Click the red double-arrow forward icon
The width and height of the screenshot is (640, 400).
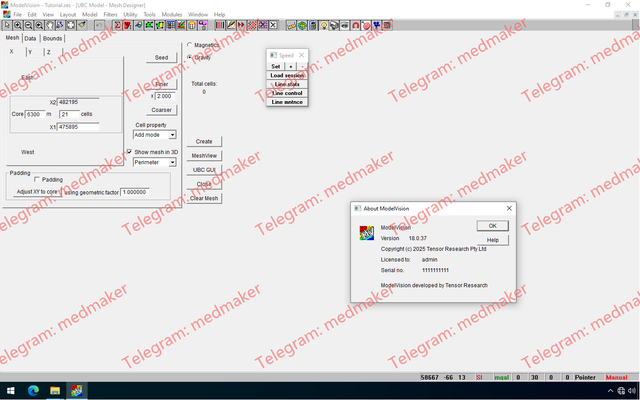click(x=241, y=25)
